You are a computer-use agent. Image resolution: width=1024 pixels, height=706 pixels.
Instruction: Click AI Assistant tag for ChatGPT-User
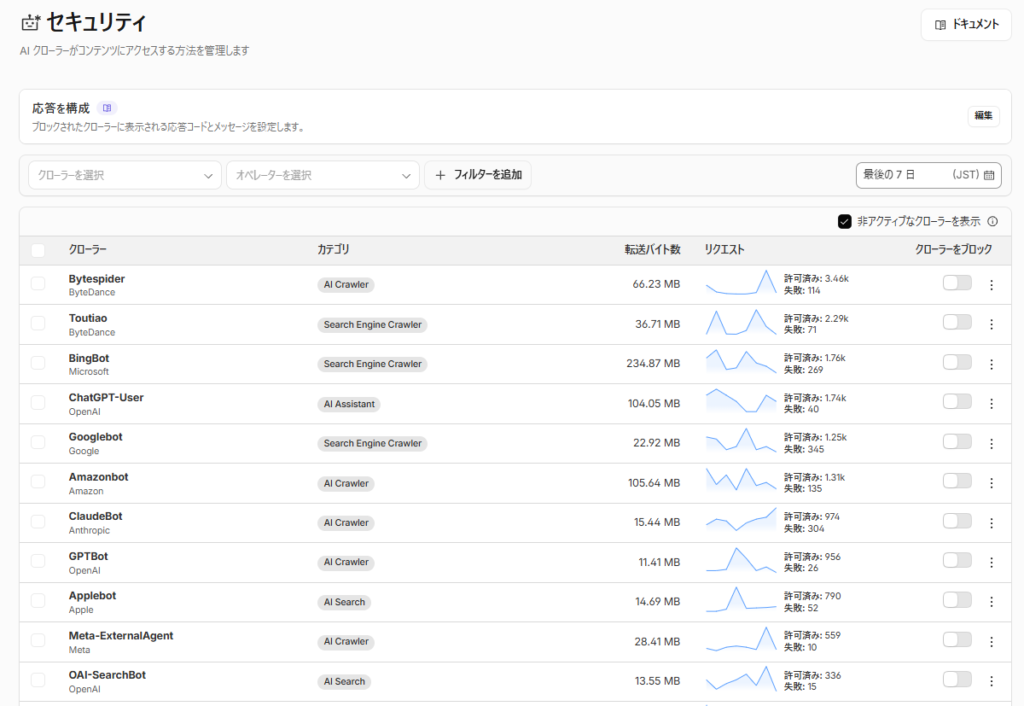[x=349, y=404]
